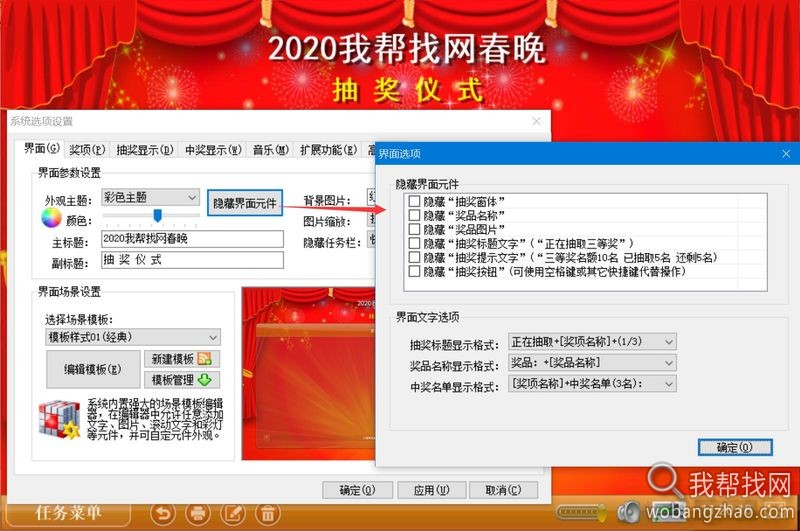Select the 扩展功能(E) tab
This screenshot has height=531, width=800.
329,149
